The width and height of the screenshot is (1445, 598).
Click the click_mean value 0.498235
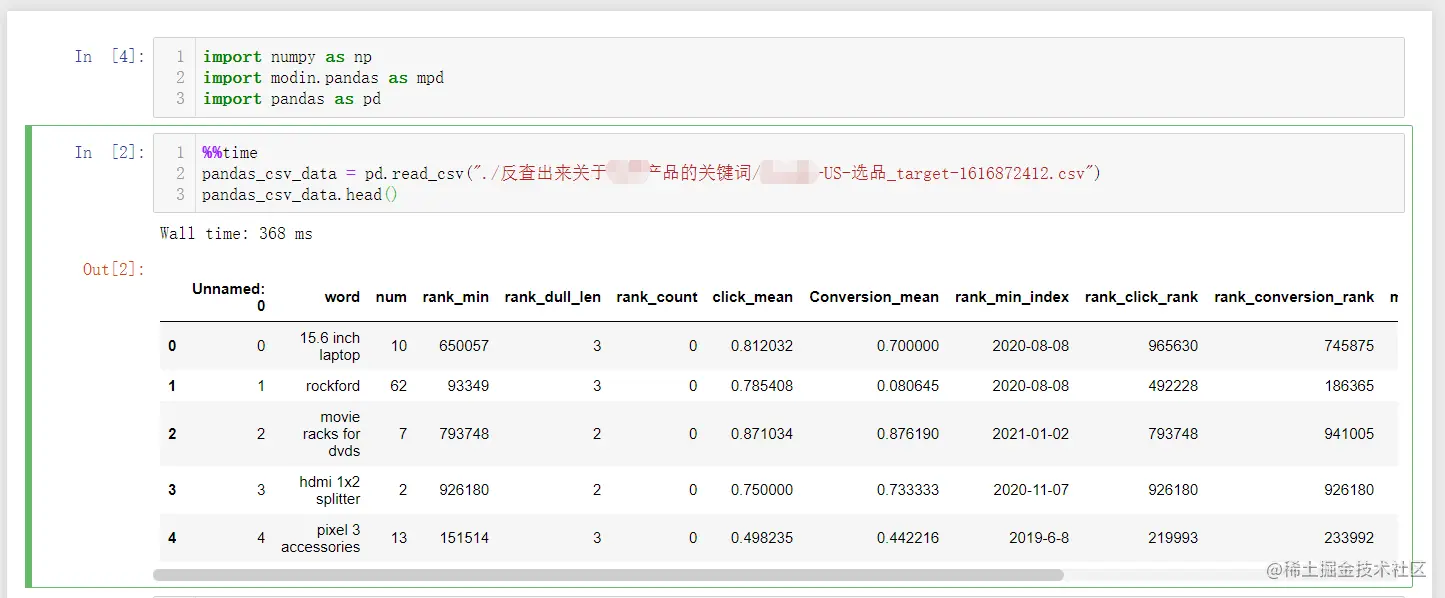point(762,538)
